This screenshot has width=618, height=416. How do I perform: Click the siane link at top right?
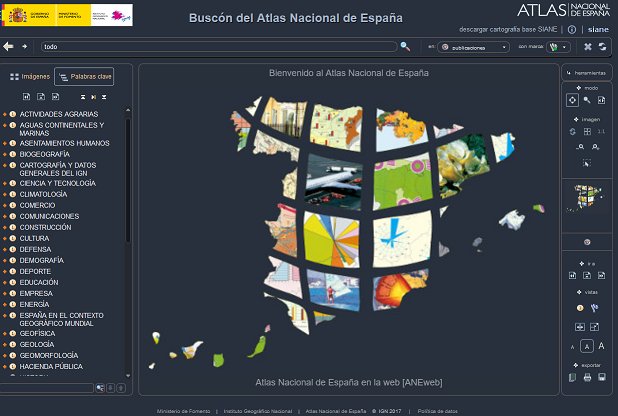[598, 30]
